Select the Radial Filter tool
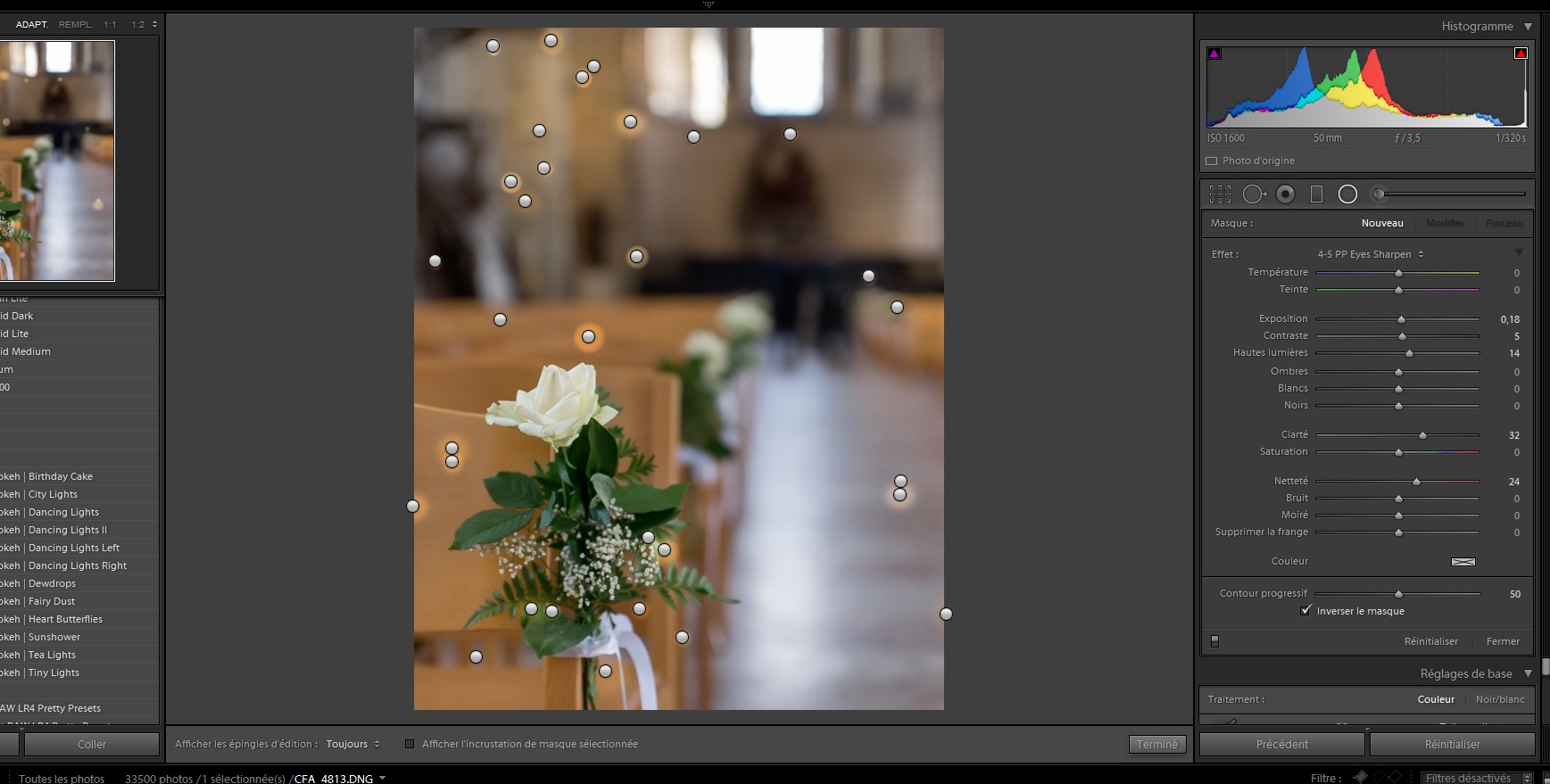Screen dimensions: 1550x784 point(1347,194)
